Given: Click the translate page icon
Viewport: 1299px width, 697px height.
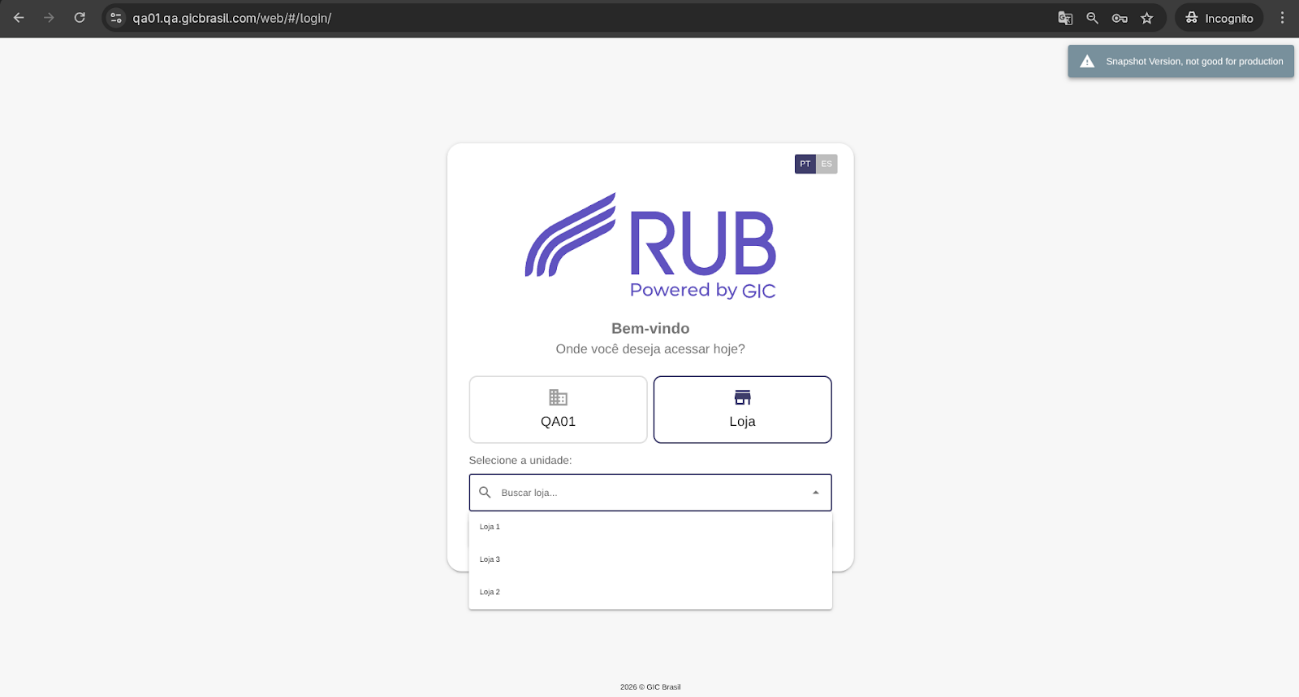Looking at the screenshot, I should [x=1065, y=18].
